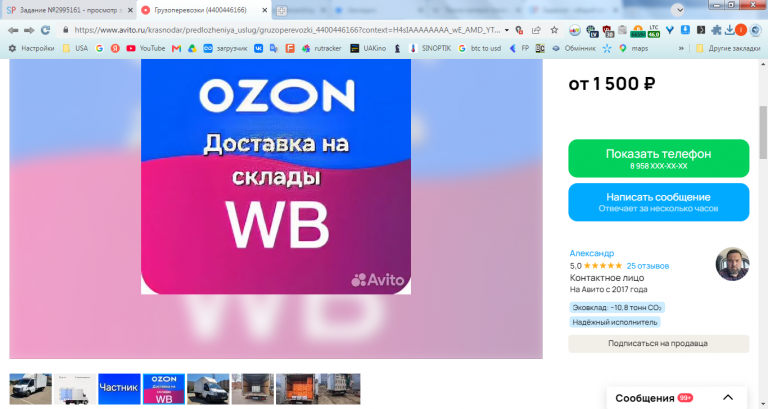Click the main OZON WB listing image
Screen dimensions: 768x409
tap(276, 176)
